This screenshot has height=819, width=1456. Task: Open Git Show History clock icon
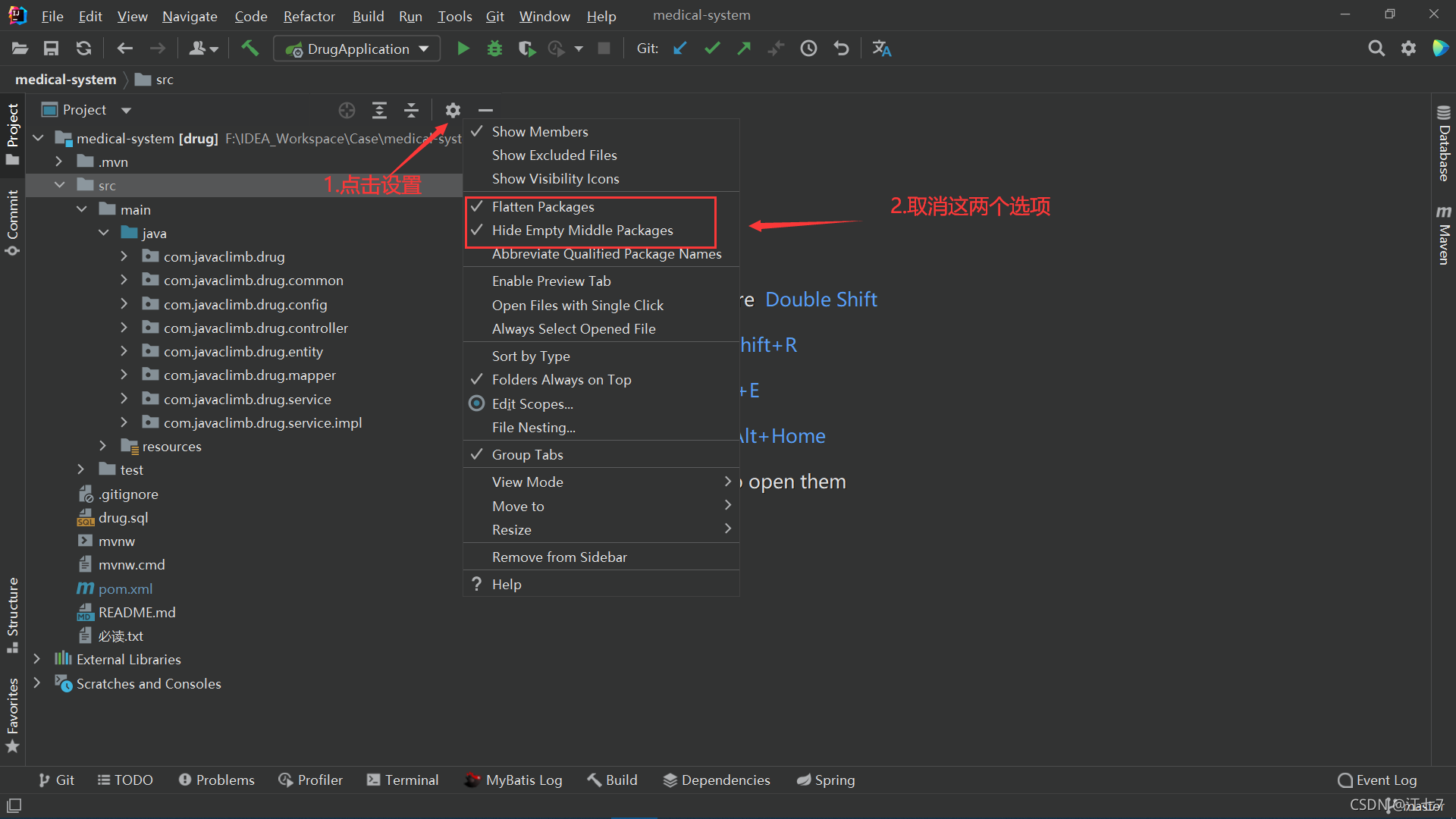click(x=809, y=49)
